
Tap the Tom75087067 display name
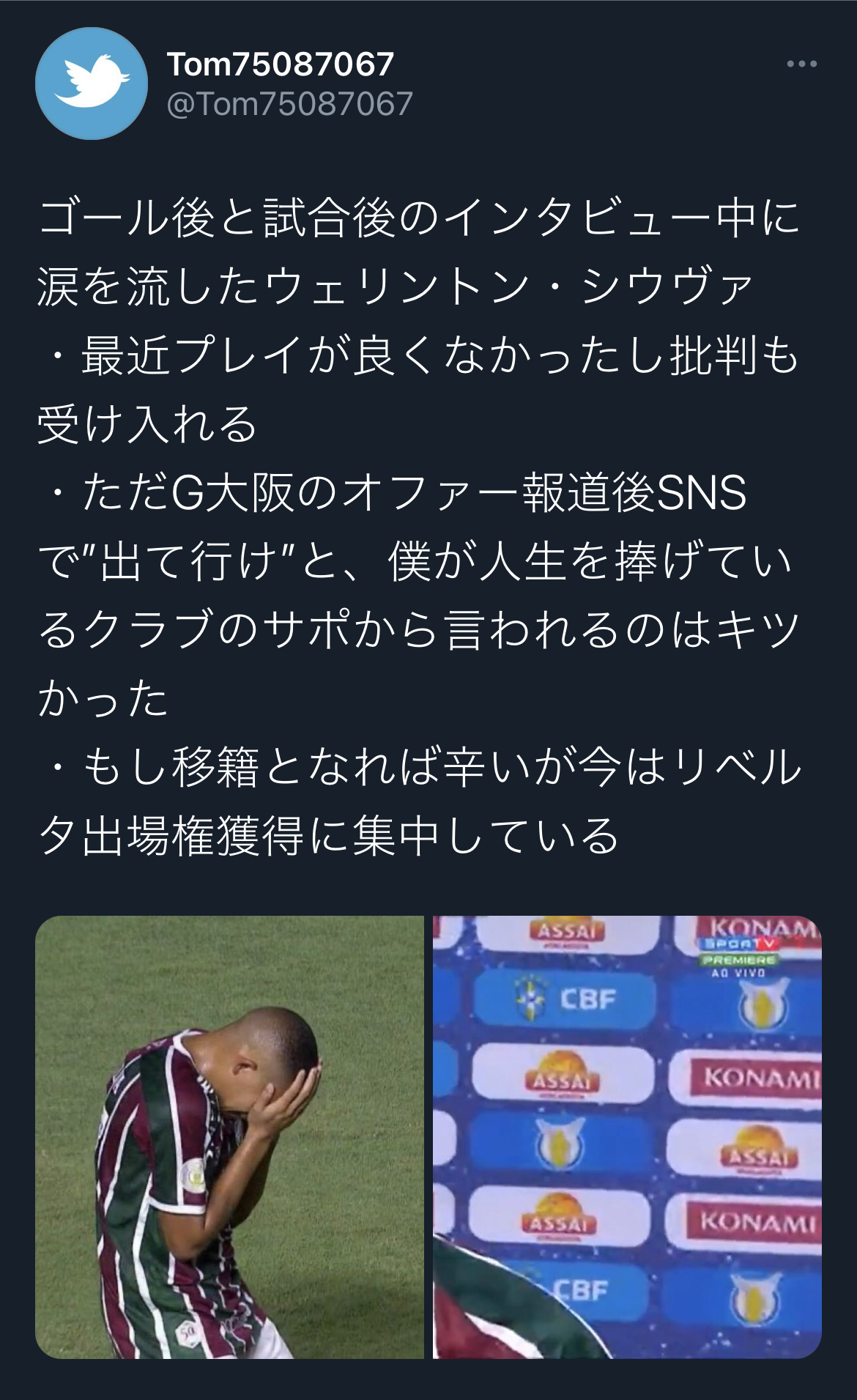coord(281,64)
